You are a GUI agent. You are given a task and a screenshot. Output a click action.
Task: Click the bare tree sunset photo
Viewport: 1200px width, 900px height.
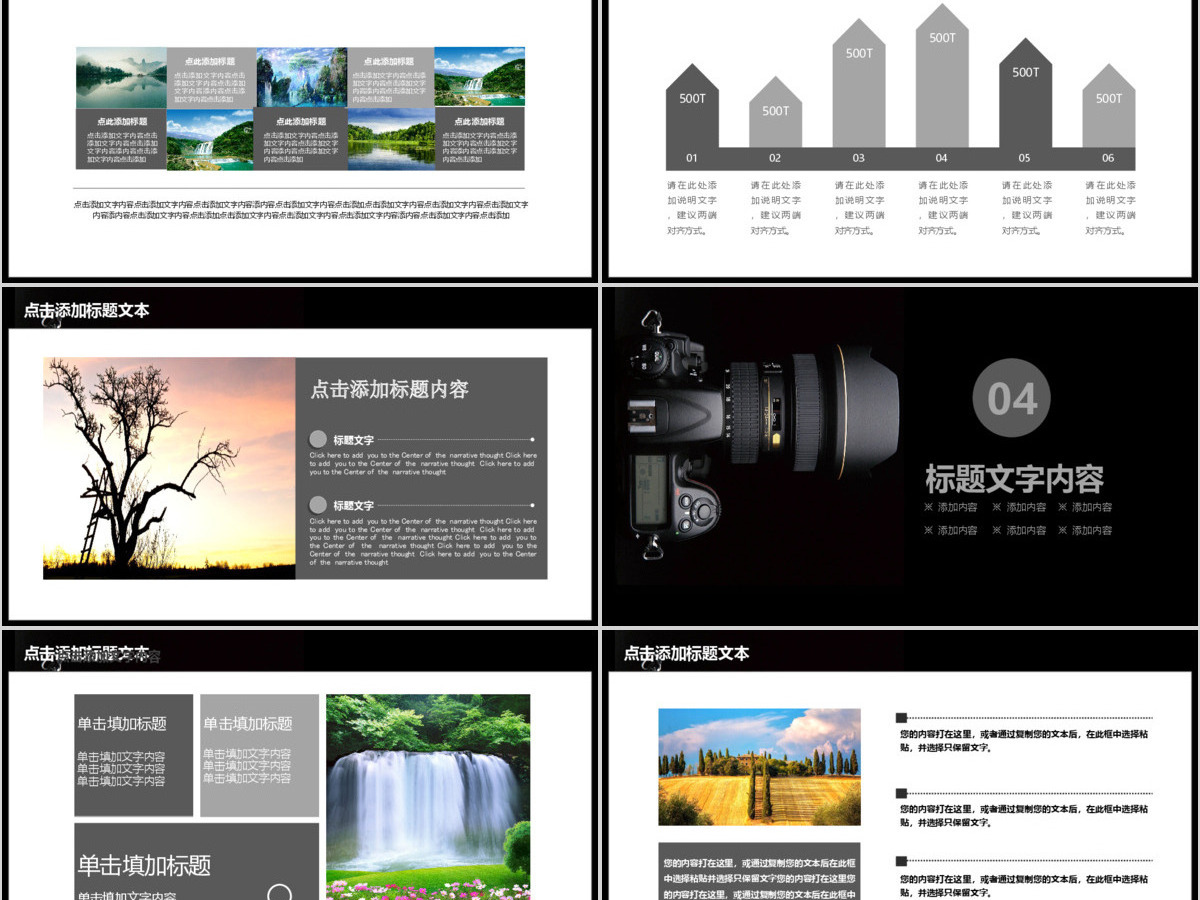pos(169,468)
